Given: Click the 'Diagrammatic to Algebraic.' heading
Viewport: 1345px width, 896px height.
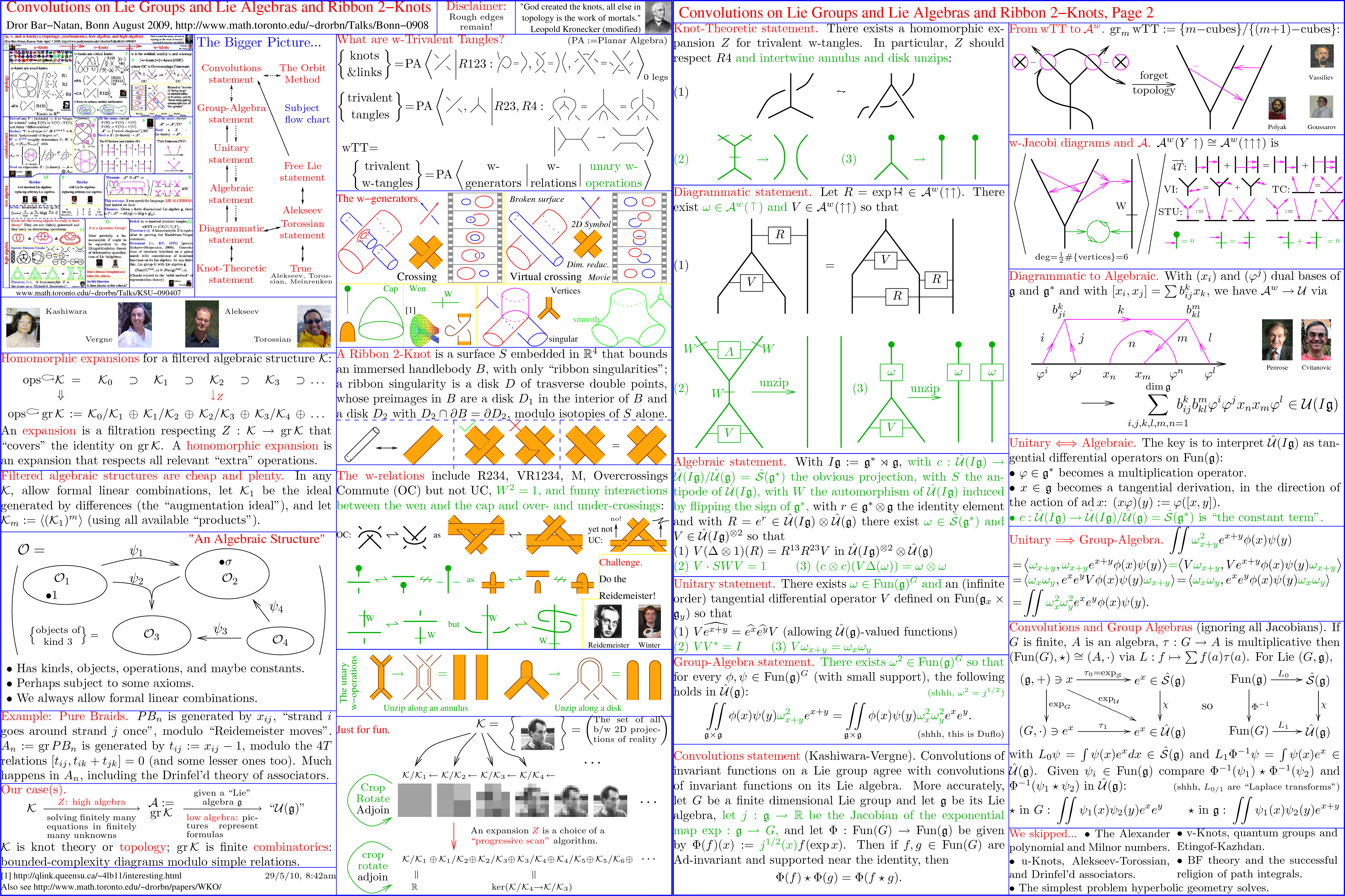Looking at the screenshot, I should click(1084, 276).
